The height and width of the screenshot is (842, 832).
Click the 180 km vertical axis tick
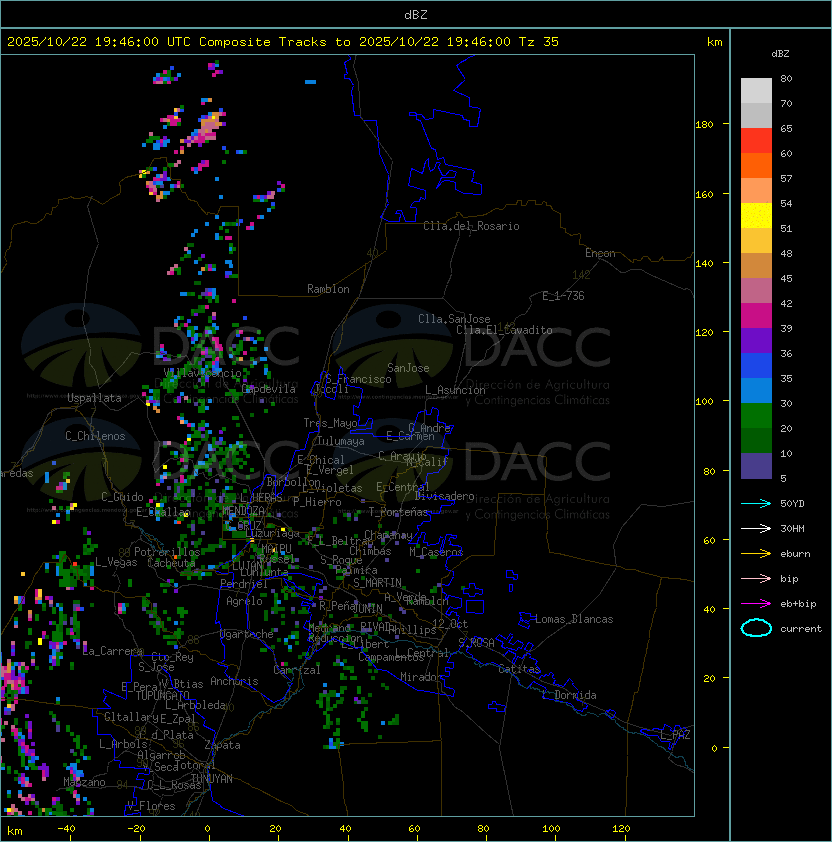coord(704,124)
